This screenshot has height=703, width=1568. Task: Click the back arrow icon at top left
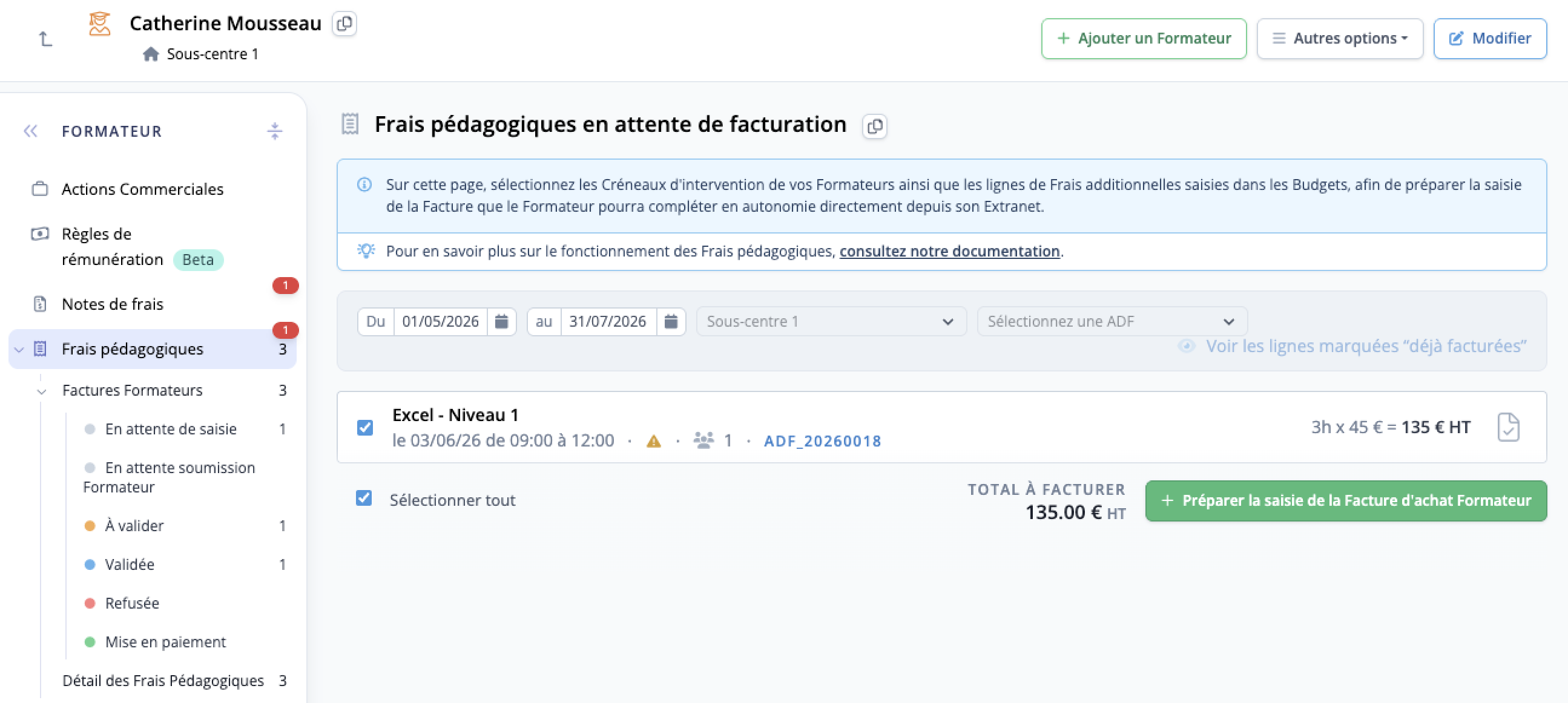[x=45, y=39]
